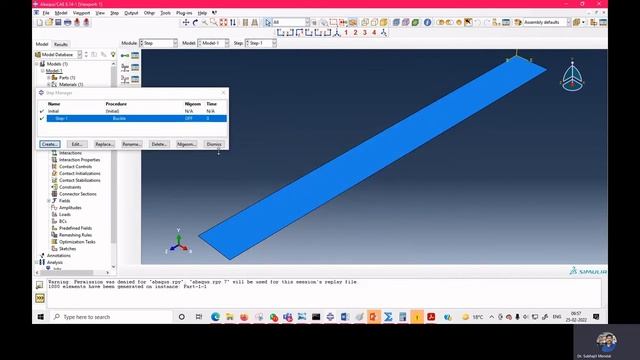Select the Pan View tool
Viewport: 640px width, 360px height.
click(x=186, y=22)
